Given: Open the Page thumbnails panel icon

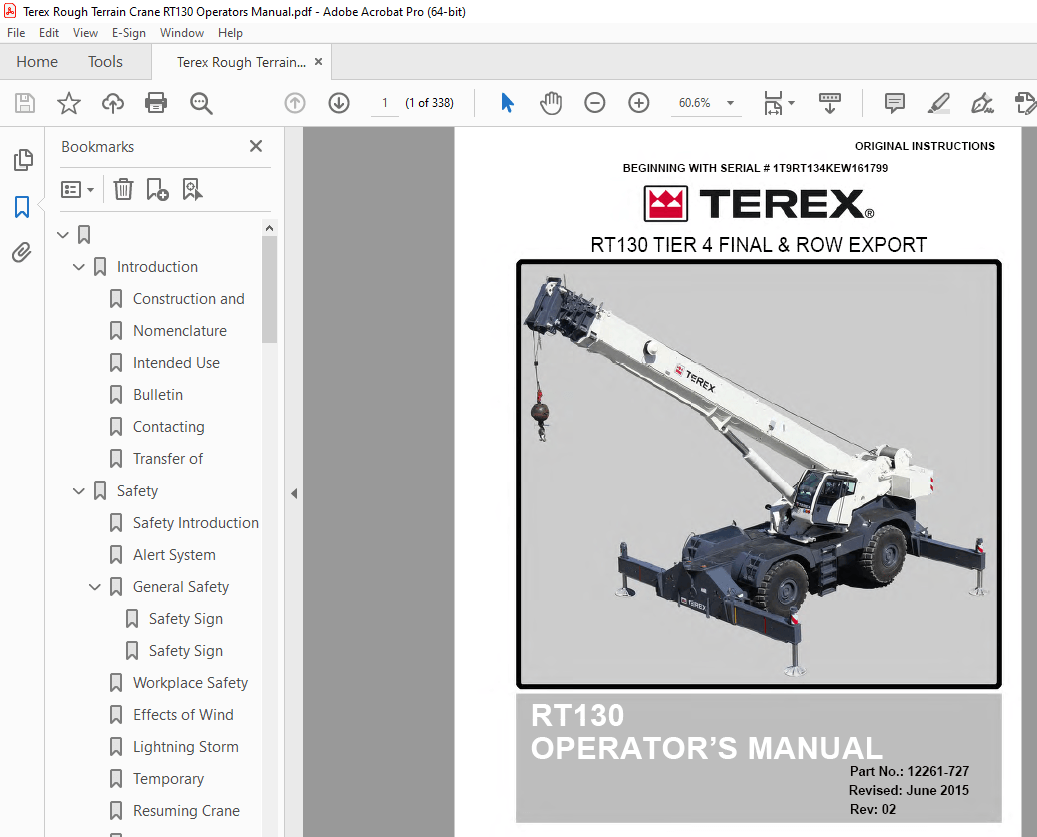Looking at the screenshot, I should pos(22,160).
